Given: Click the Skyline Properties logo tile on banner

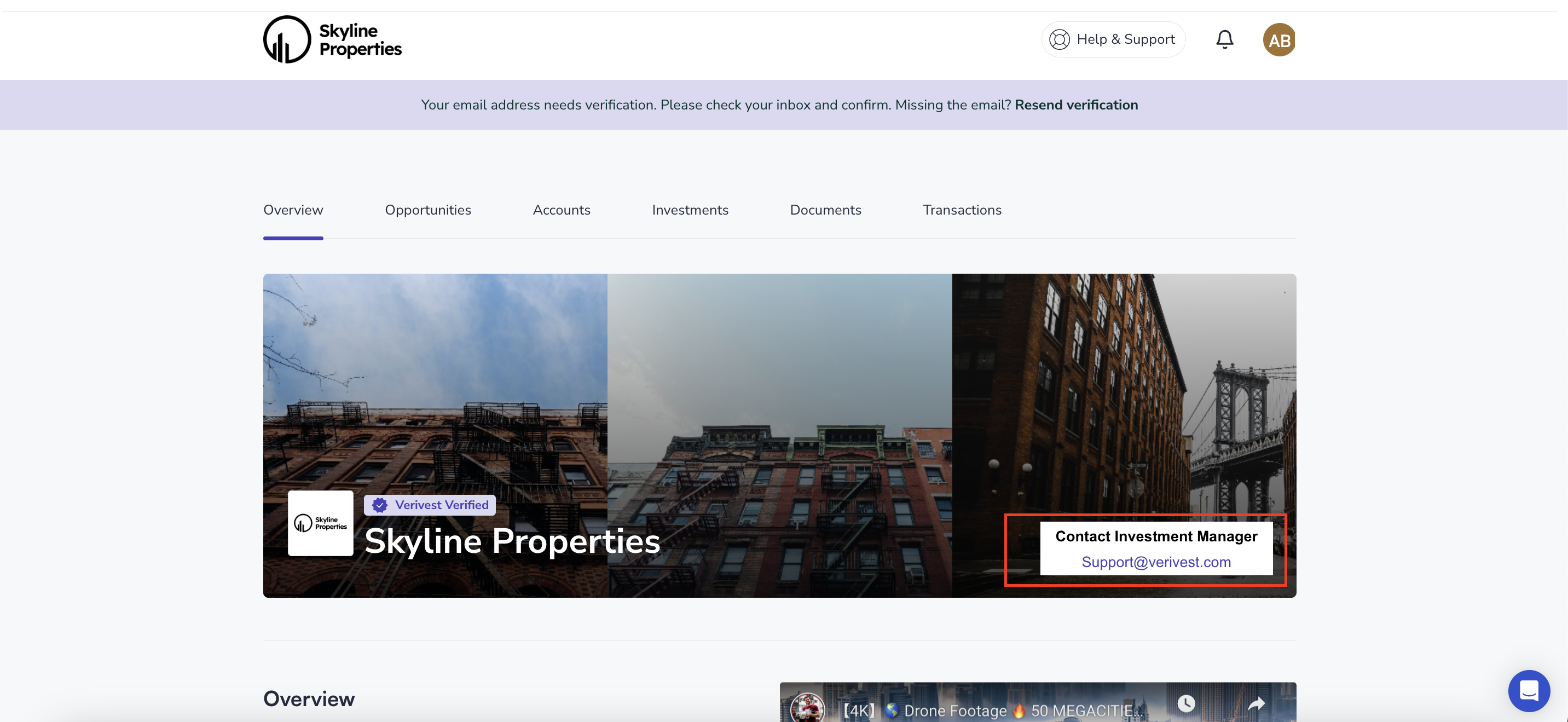Looking at the screenshot, I should [x=320, y=523].
